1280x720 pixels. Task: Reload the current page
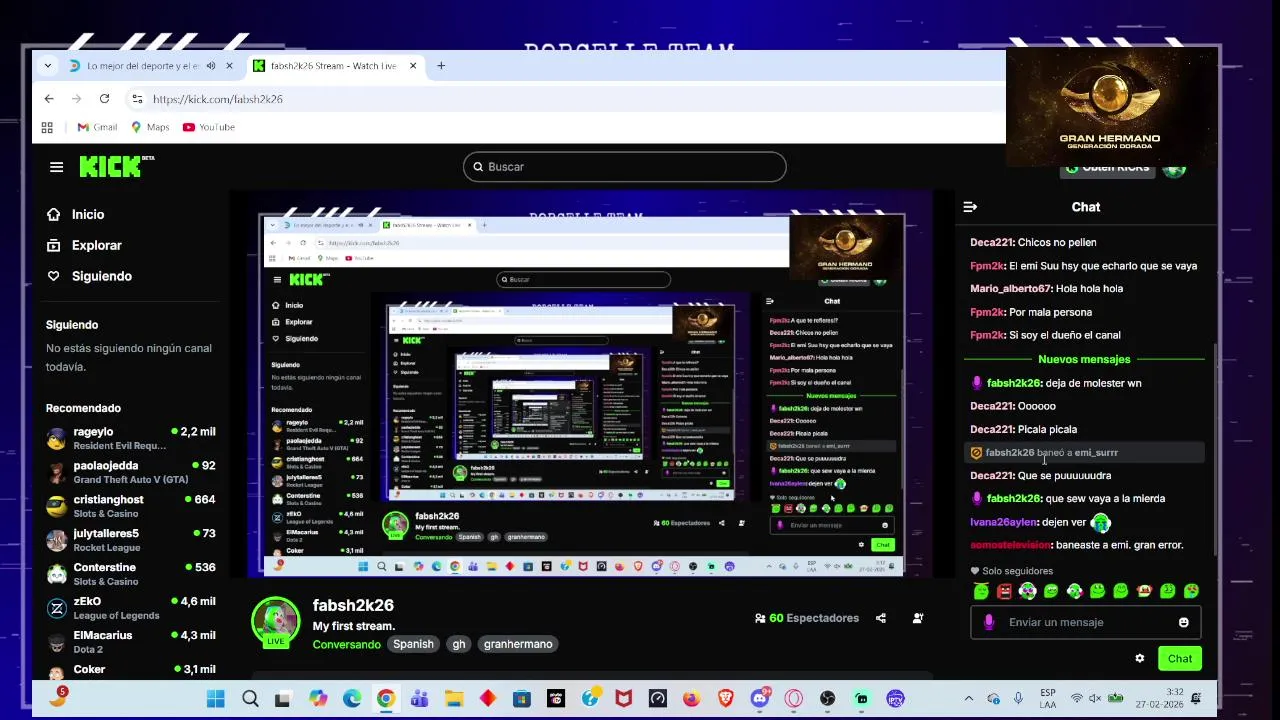point(104,99)
